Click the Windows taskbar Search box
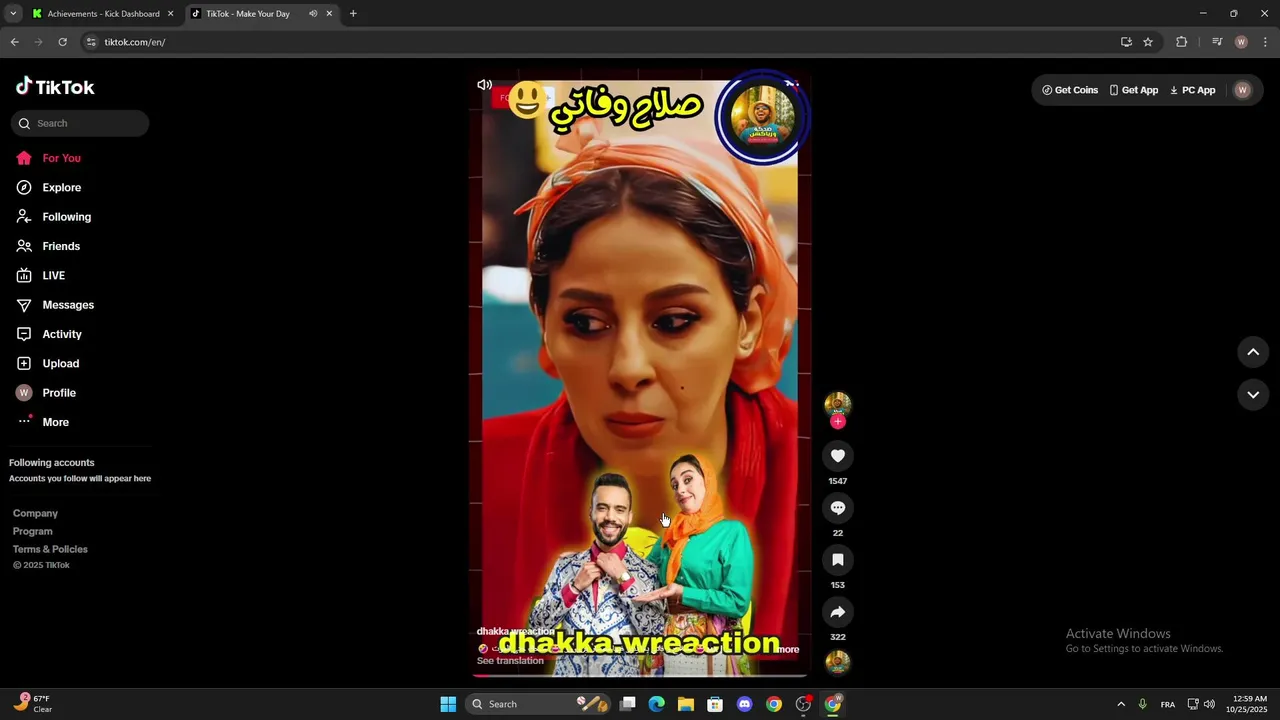This screenshot has height=720, width=1280. point(539,704)
